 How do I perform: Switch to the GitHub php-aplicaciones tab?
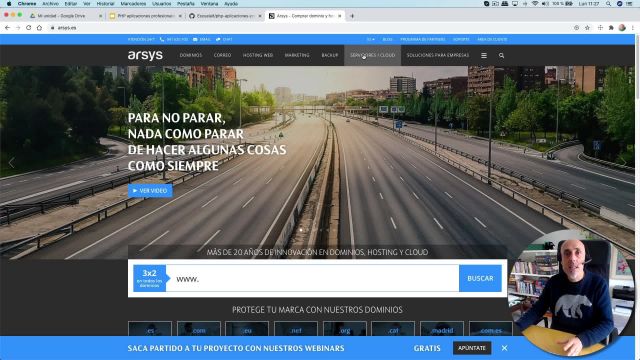coord(225,16)
